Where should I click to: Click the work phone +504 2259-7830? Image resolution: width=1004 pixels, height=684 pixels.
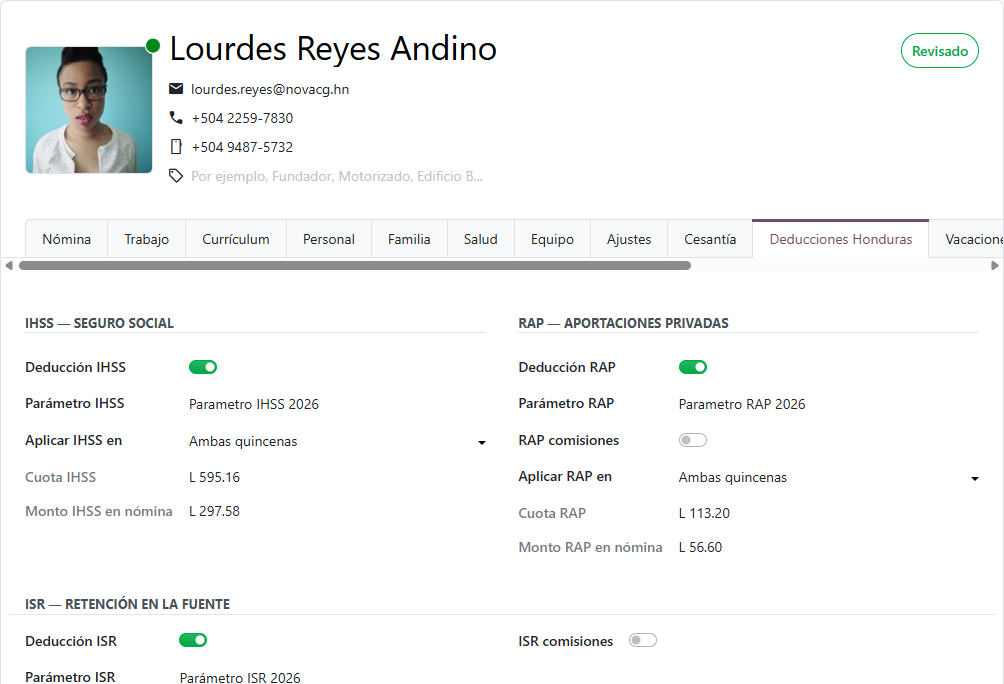coord(242,118)
